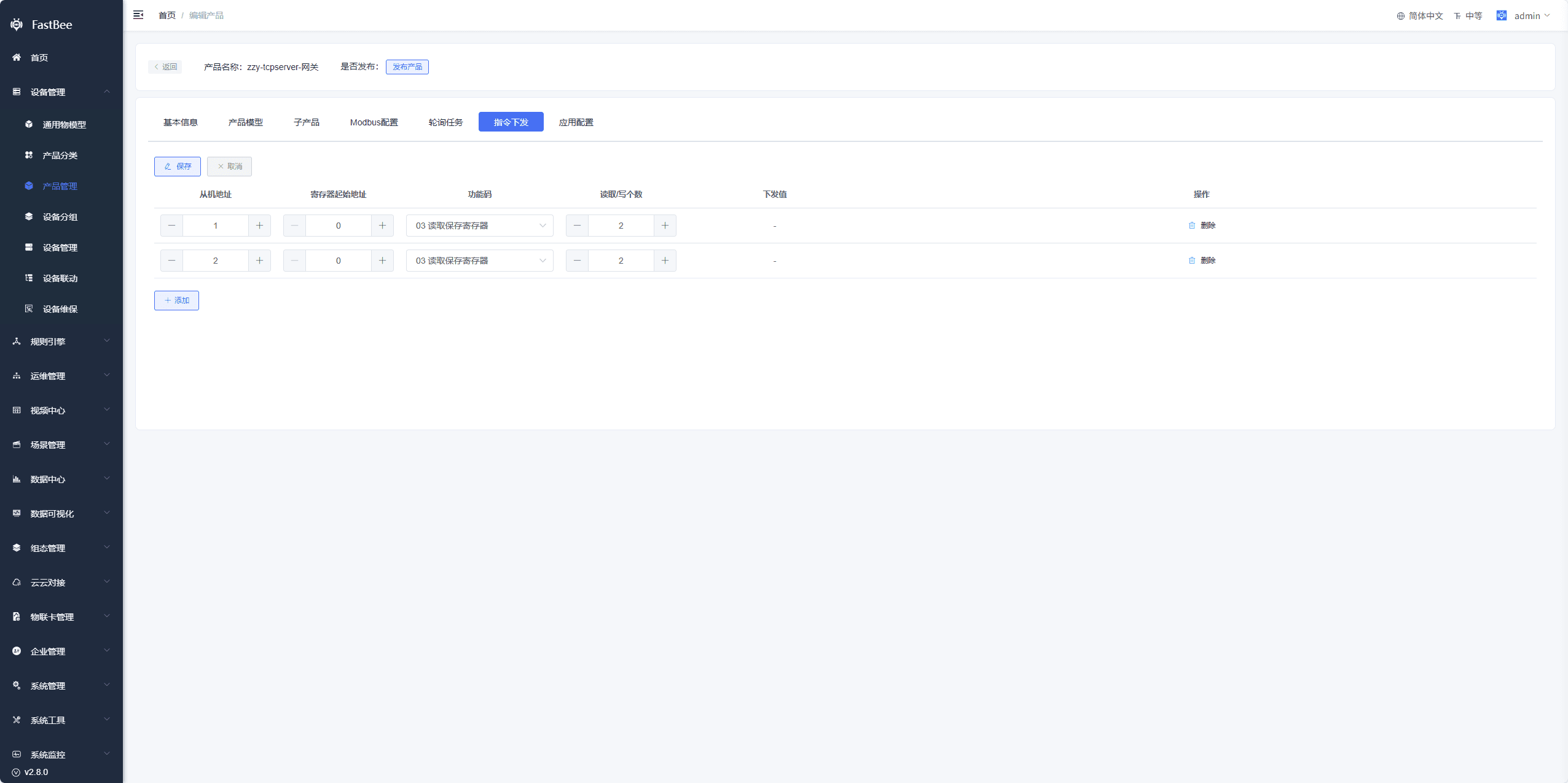Switch to the Modbus配置 tab
This screenshot has height=783, width=1568.
coord(374,122)
